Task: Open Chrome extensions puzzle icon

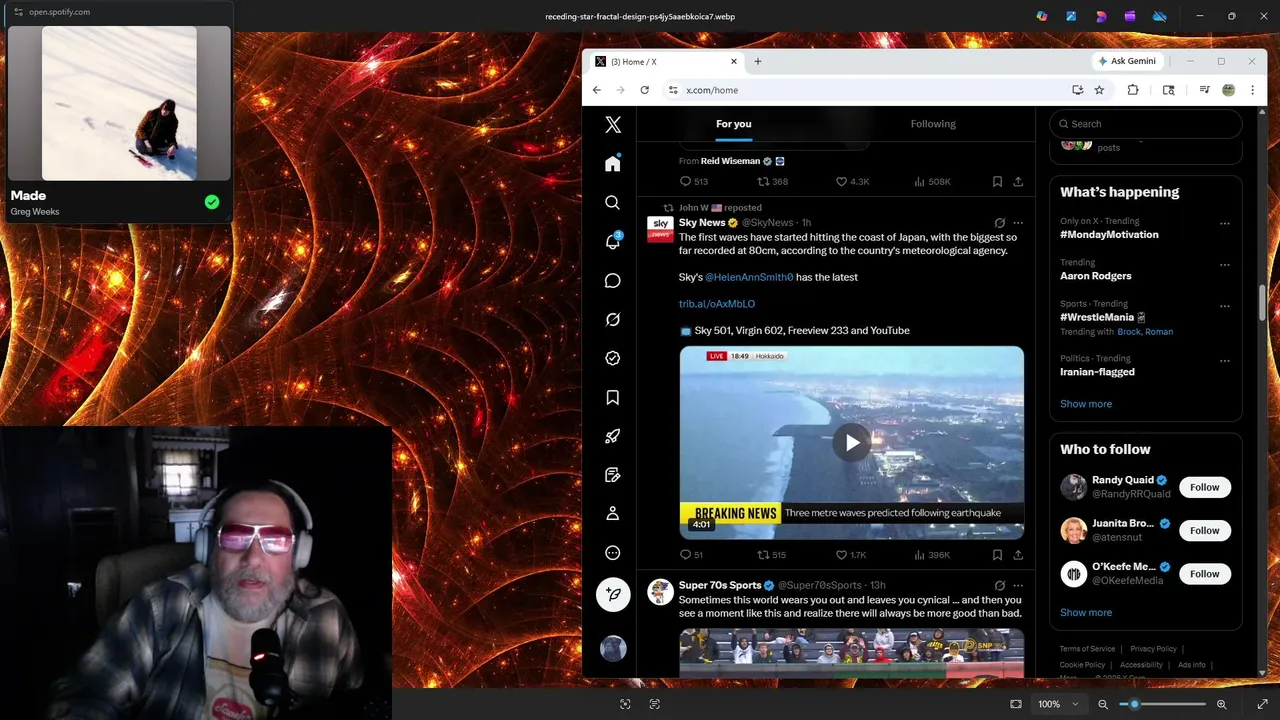Action: 1133,90
